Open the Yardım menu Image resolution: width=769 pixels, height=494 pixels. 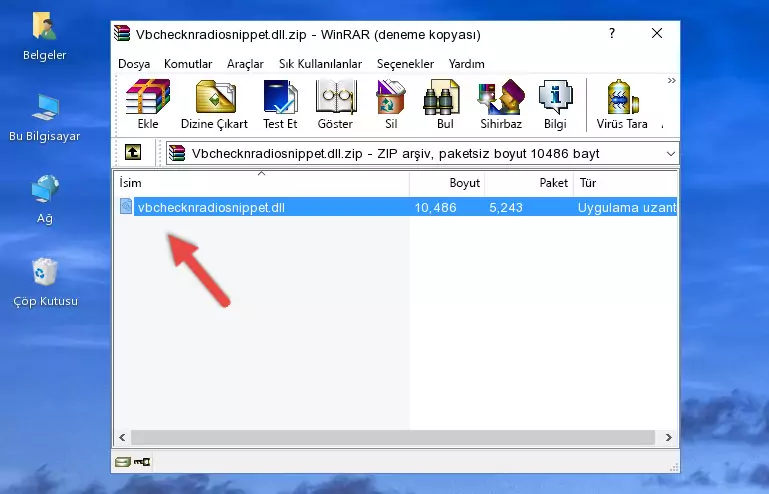(x=466, y=64)
